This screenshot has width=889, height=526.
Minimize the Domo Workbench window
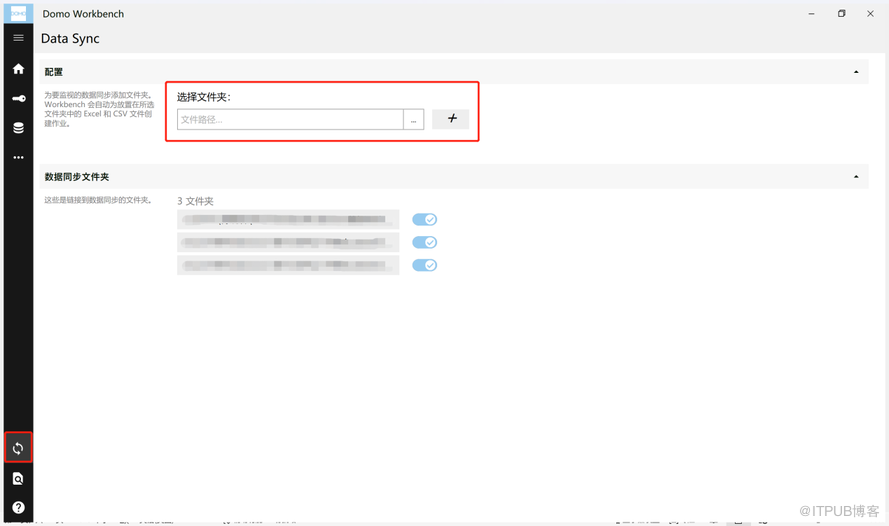[x=811, y=14]
